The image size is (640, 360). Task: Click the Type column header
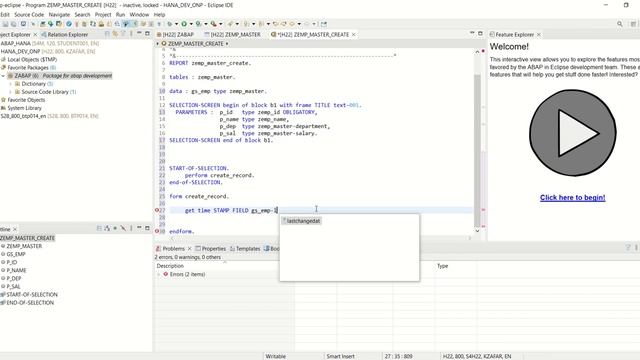point(442,266)
